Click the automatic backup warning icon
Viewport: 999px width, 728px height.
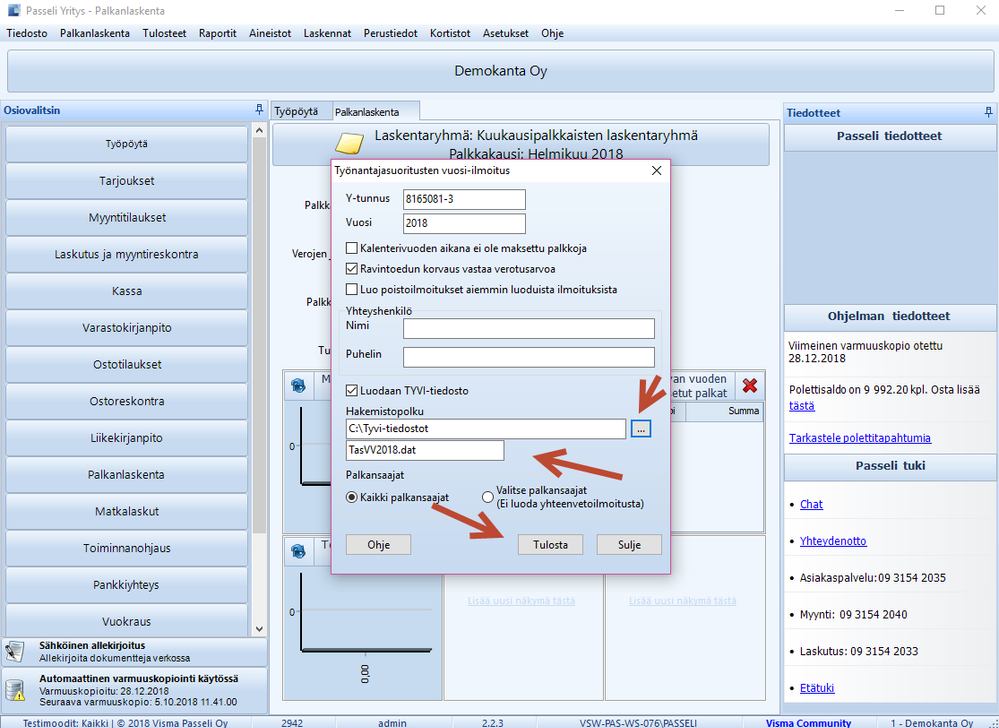tap(15, 690)
